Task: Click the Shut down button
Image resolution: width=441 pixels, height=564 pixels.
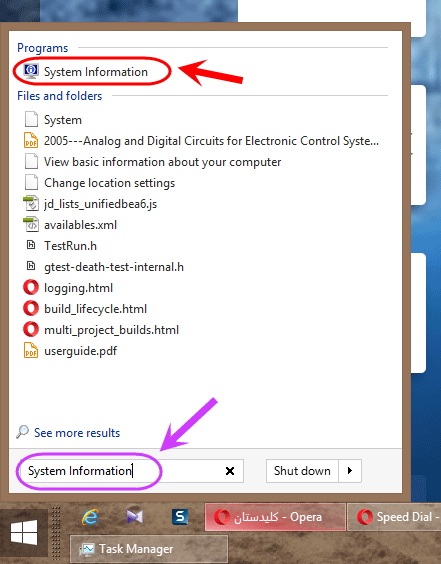Action: [x=302, y=471]
